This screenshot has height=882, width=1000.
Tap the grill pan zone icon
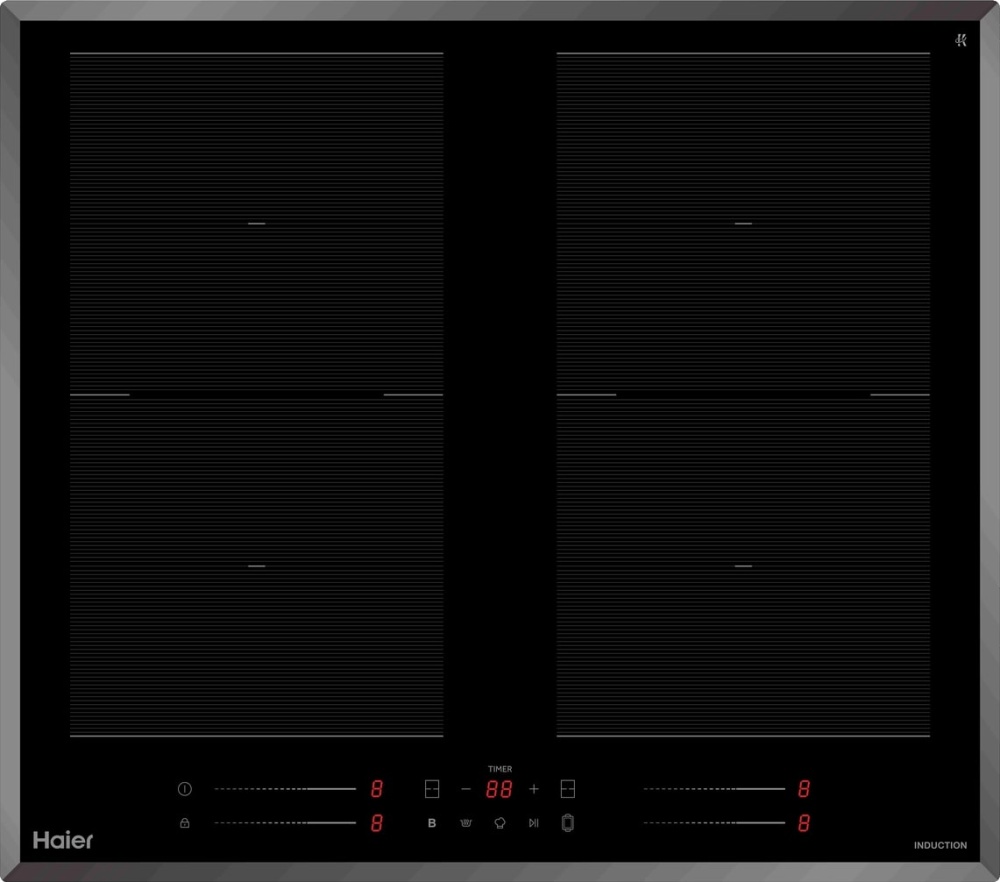pyautogui.click(x=568, y=823)
